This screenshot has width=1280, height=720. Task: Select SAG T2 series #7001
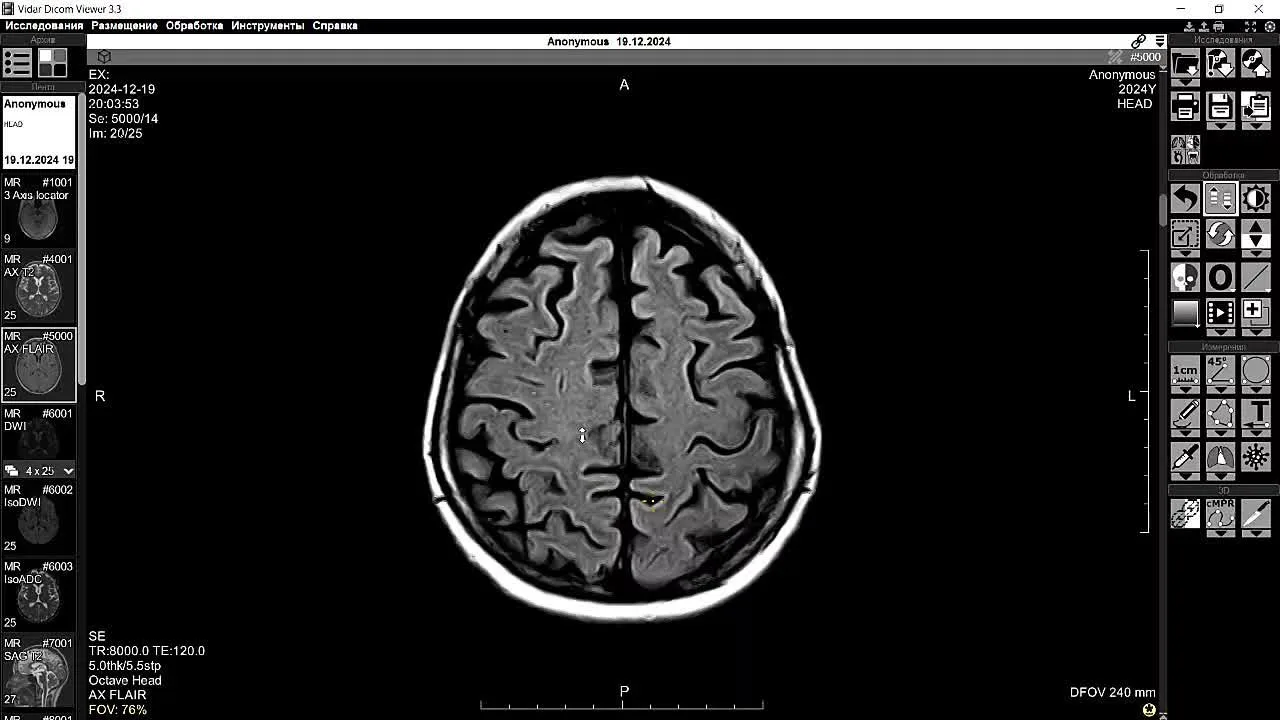click(39, 672)
